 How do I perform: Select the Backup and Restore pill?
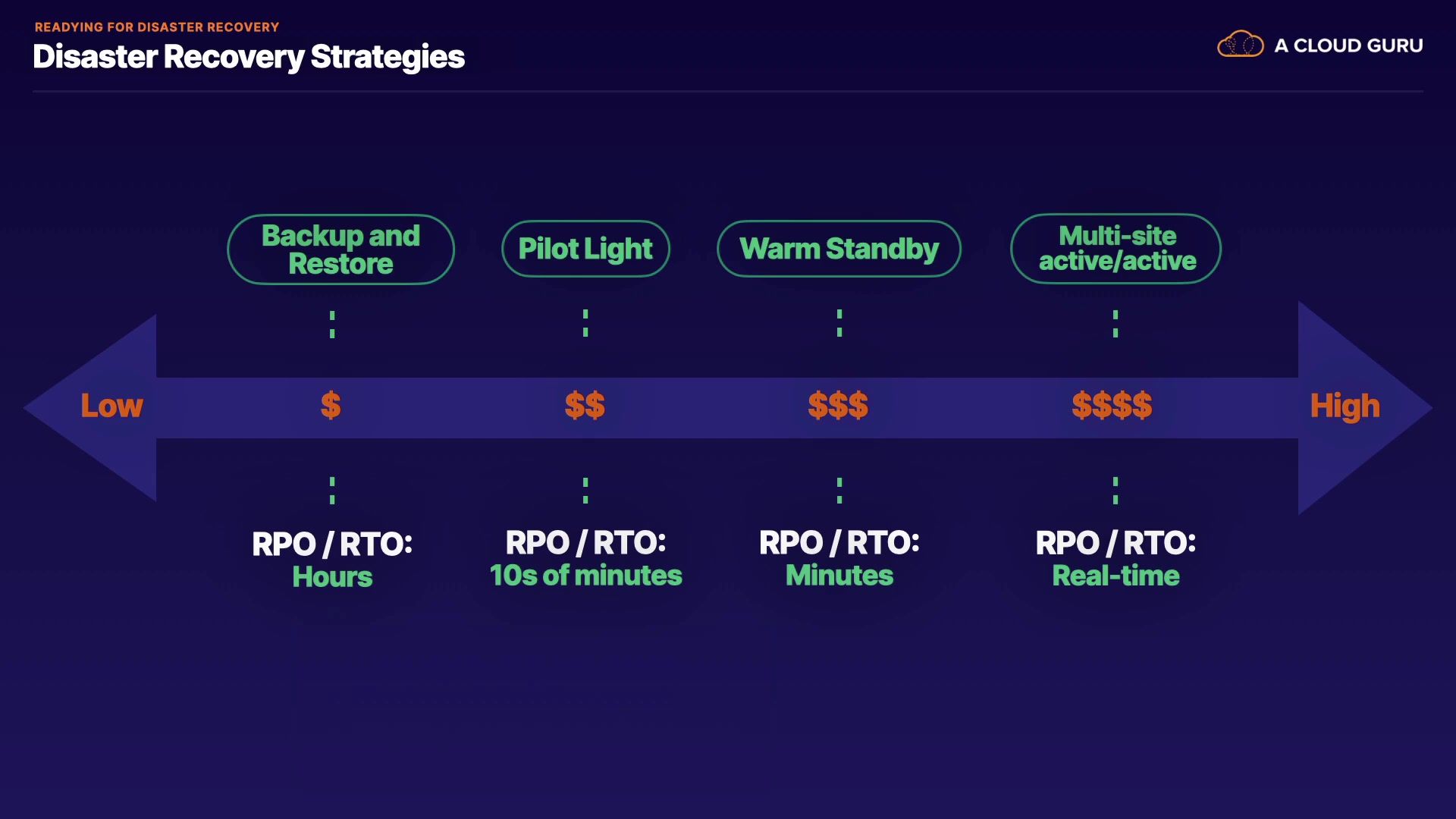pyautogui.click(x=340, y=249)
